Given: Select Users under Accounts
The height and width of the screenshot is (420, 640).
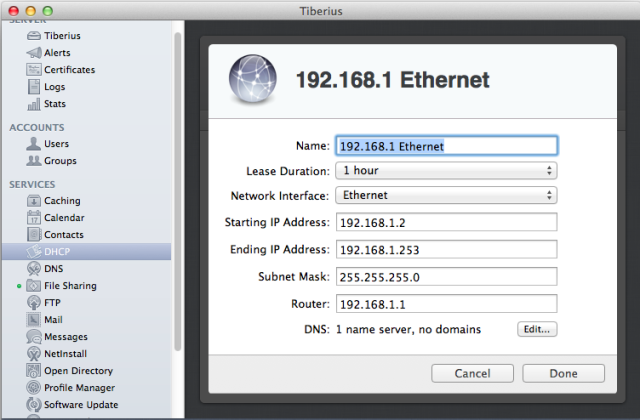Looking at the screenshot, I should click(x=56, y=144).
